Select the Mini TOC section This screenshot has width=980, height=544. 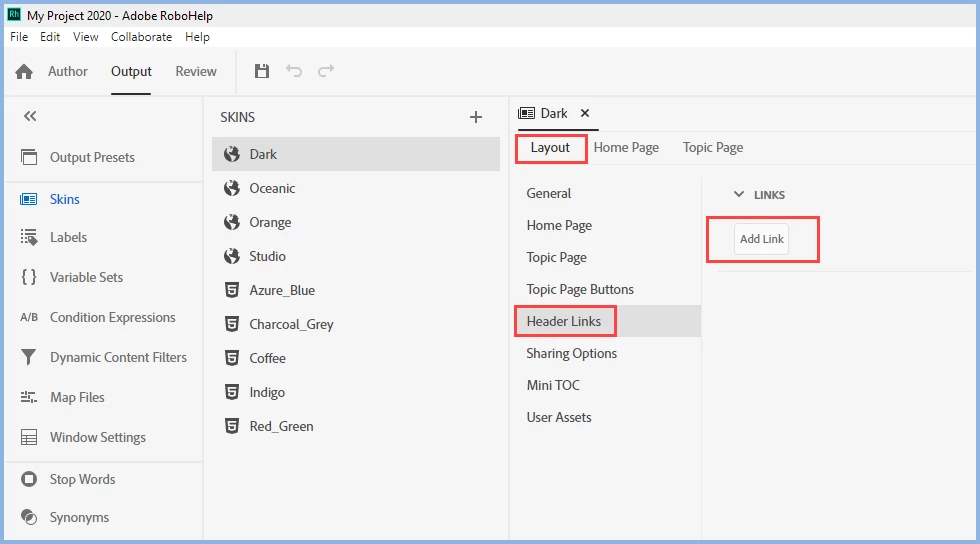[x=553, y=385]
